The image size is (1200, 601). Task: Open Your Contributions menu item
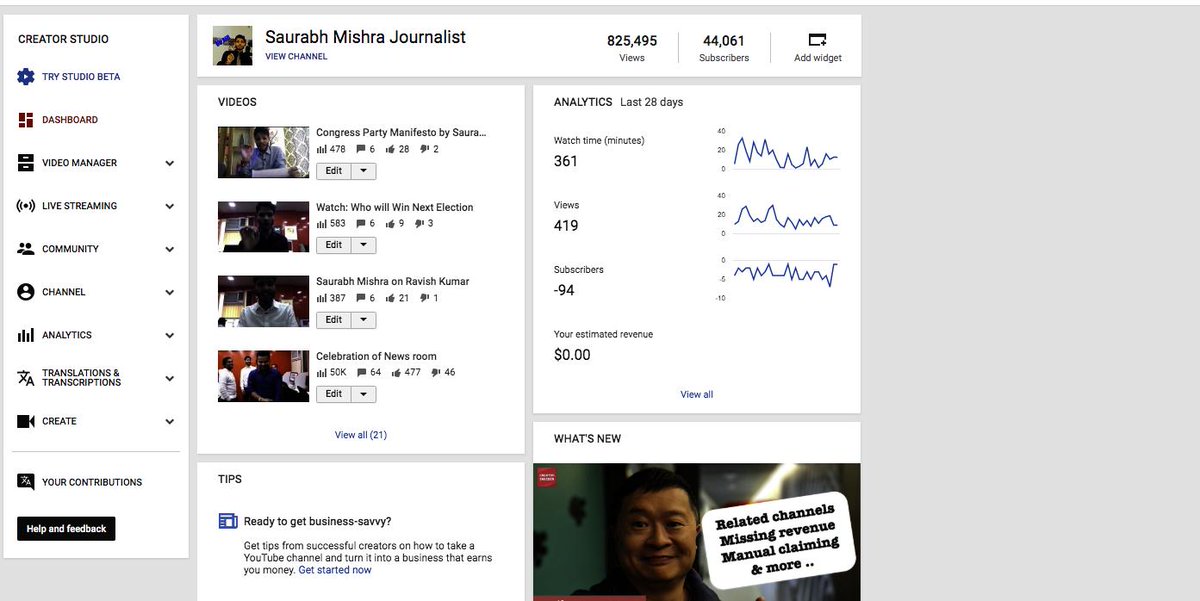92,482
